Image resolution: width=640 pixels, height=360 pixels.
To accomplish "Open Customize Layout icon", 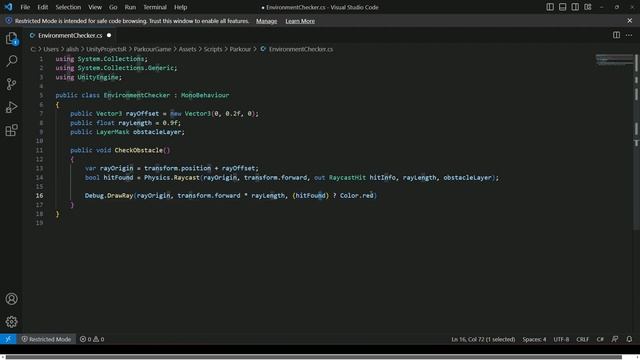I will pyautogui.click(x=588, y=7).
